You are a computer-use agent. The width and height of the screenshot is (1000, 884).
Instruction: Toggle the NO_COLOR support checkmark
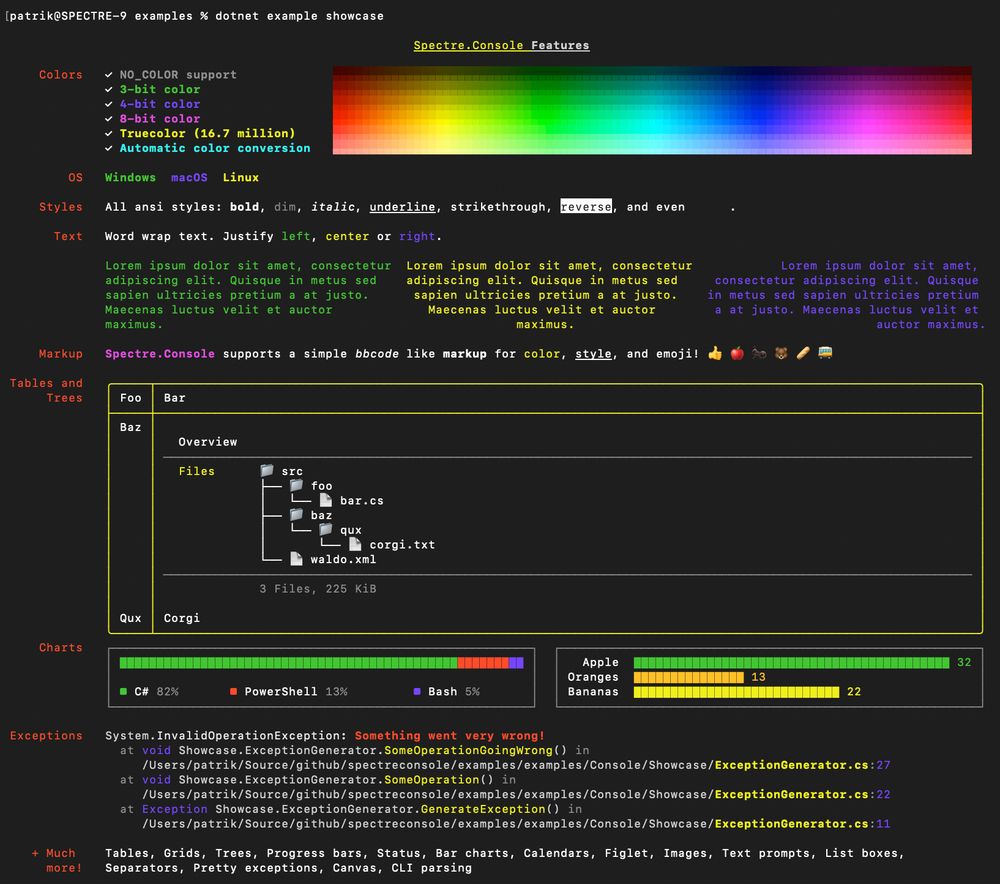click(x=108, y=74)
